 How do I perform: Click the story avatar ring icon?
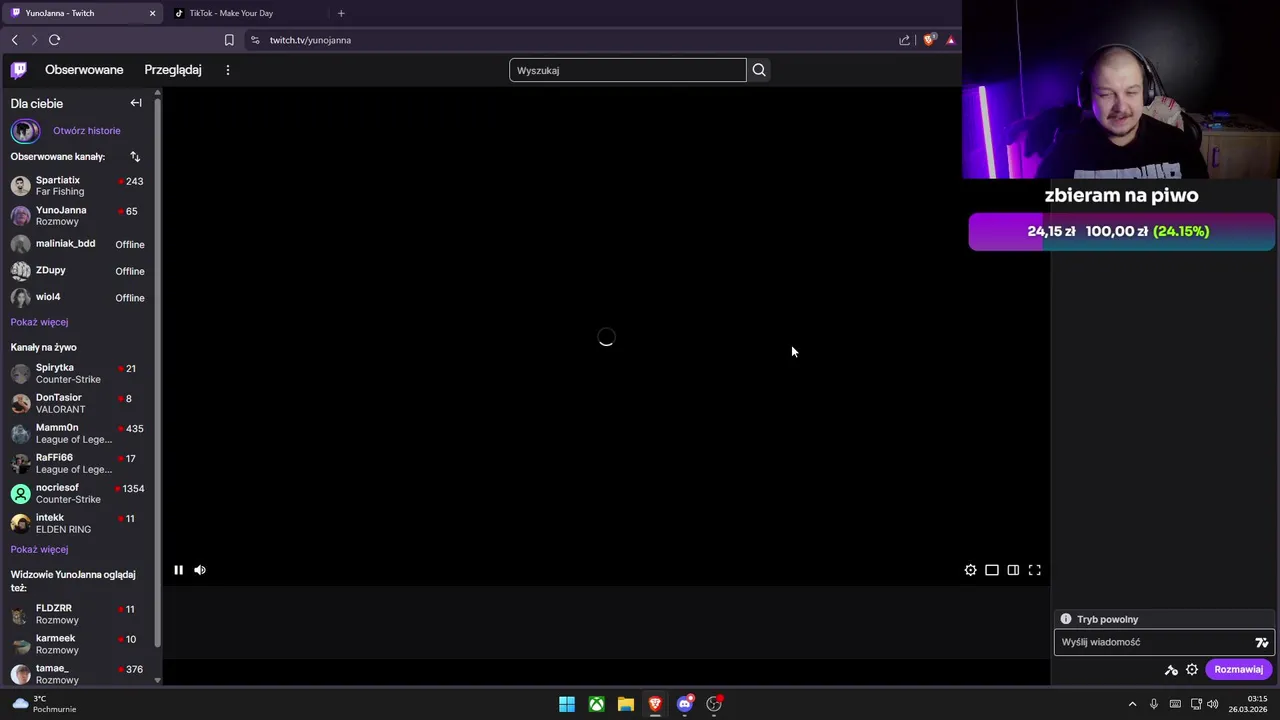(25, 131)
